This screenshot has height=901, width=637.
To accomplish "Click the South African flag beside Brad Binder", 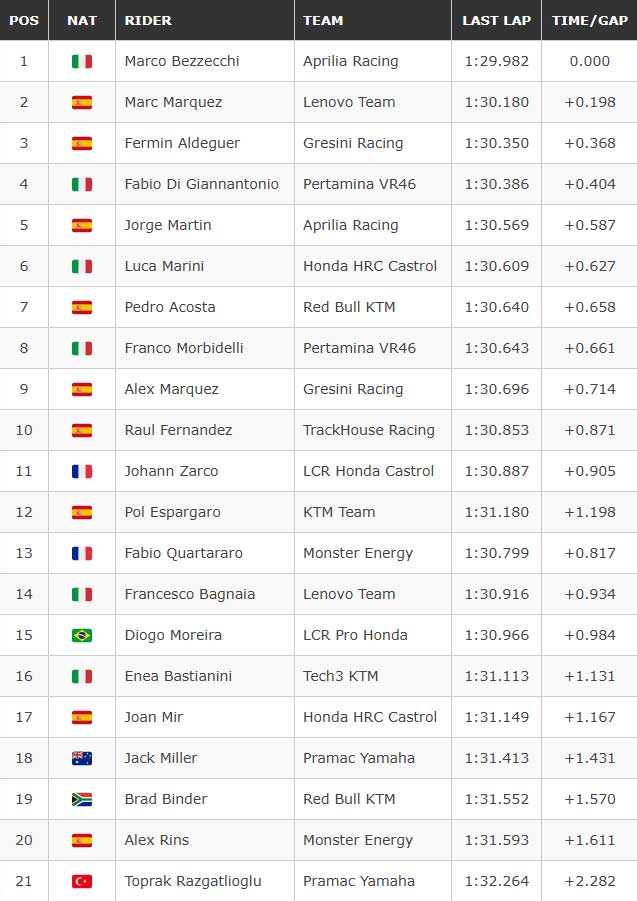I will [x=82, y=799].
